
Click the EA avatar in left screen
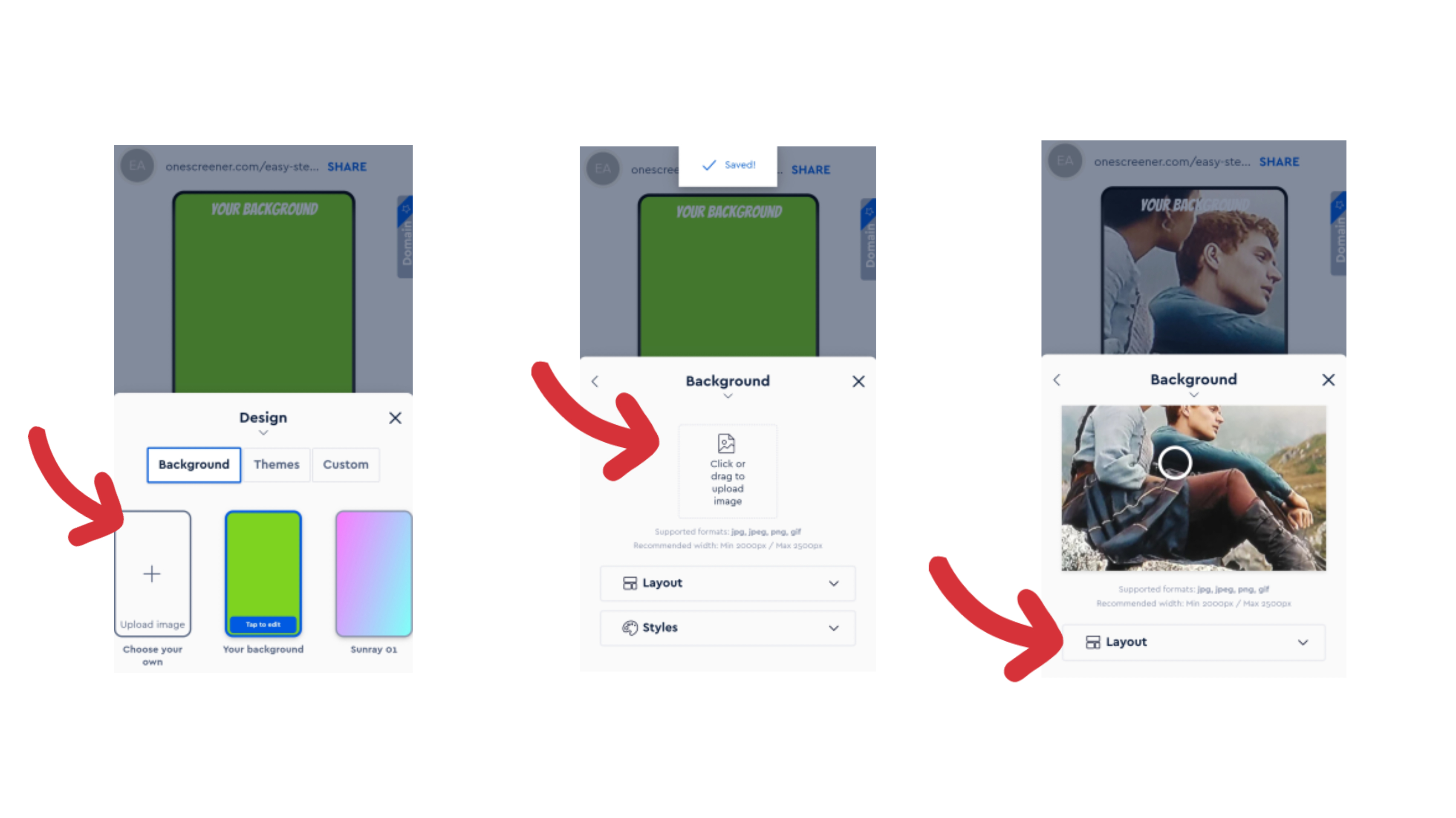tap(137, 166)
